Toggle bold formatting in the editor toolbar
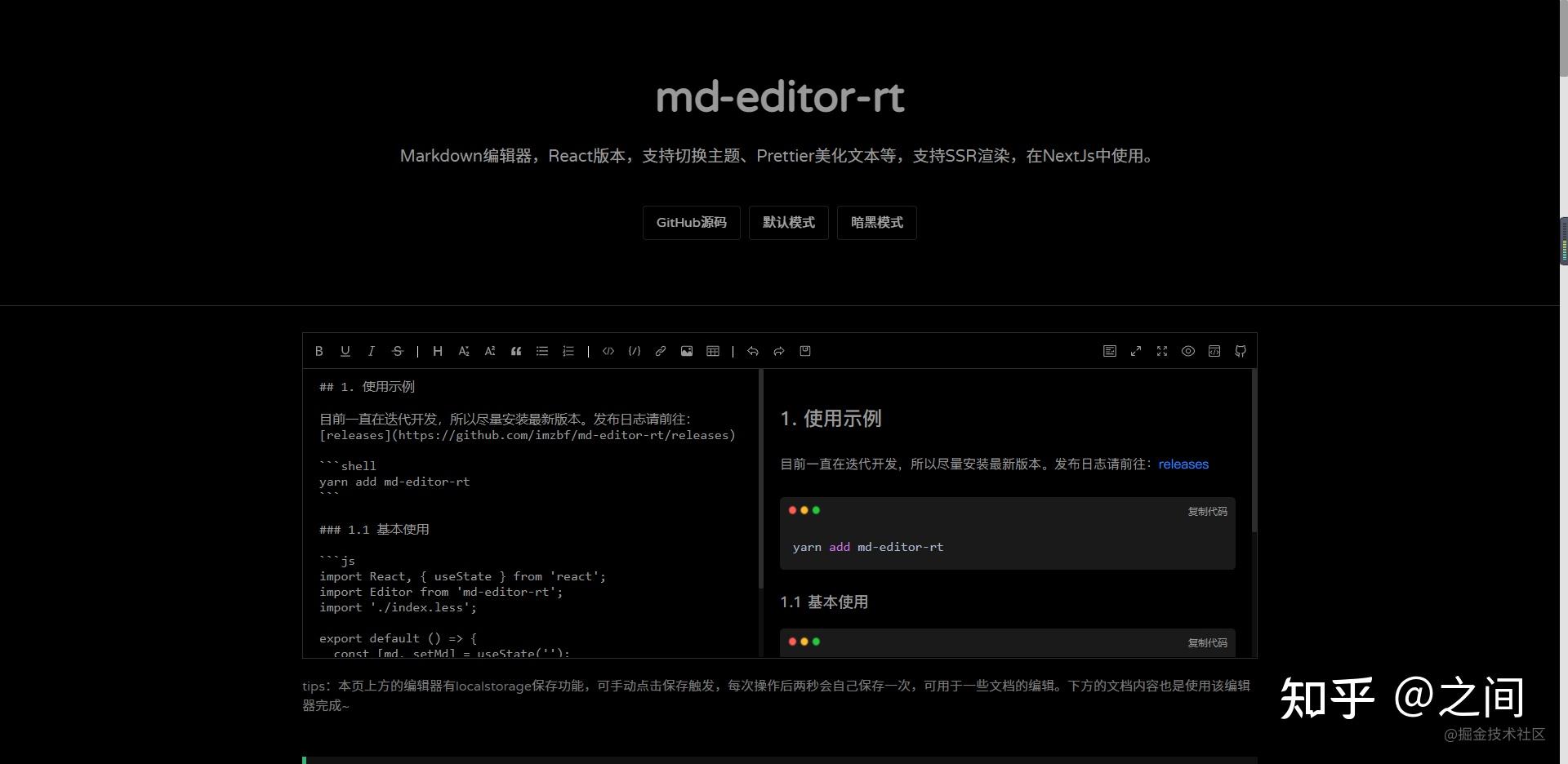 319,351
